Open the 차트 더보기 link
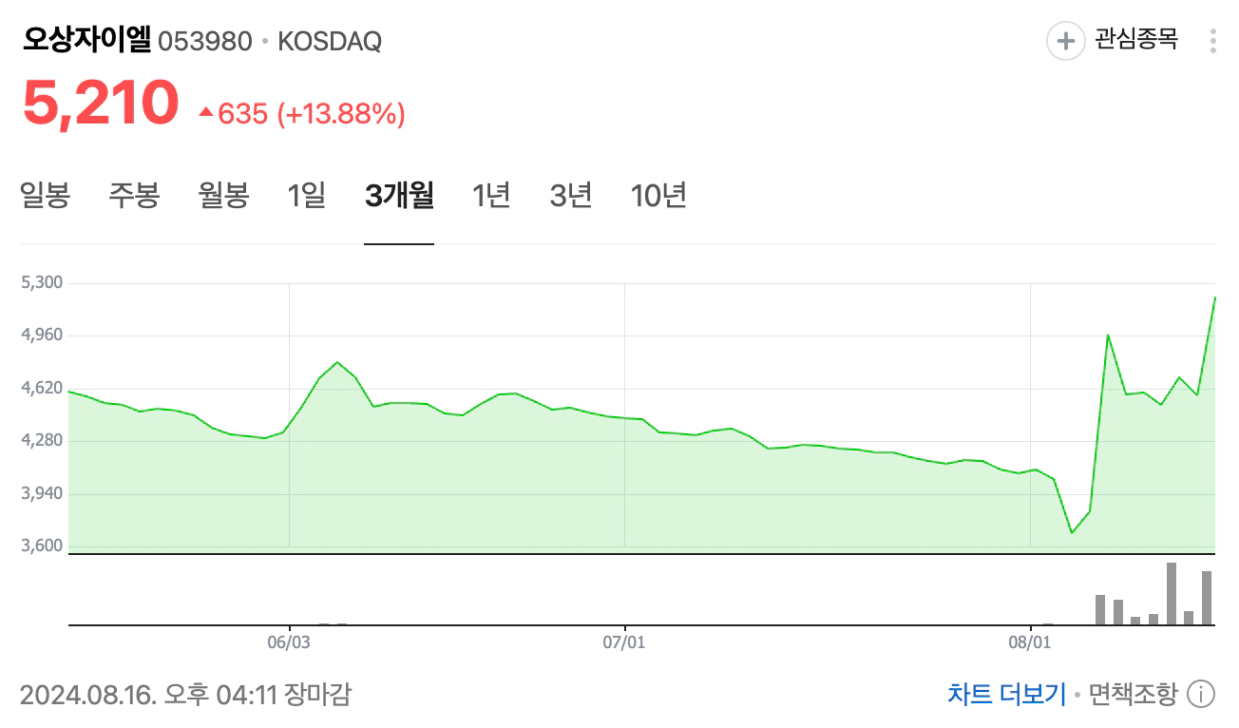The width and height of the screenshot is (1239, 728). pos(1007,694)
